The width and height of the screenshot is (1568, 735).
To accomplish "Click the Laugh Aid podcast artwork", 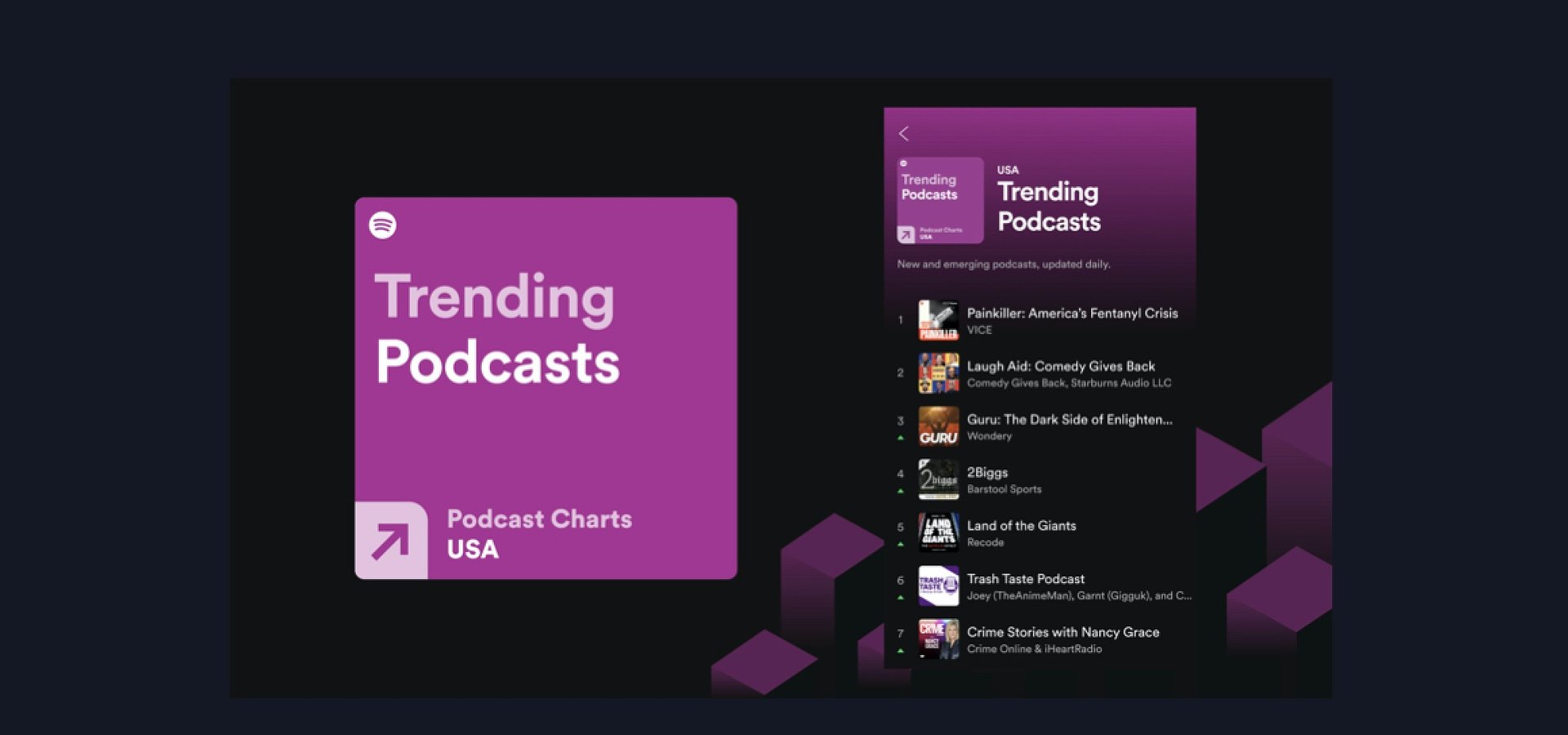I will pos(938,374).
